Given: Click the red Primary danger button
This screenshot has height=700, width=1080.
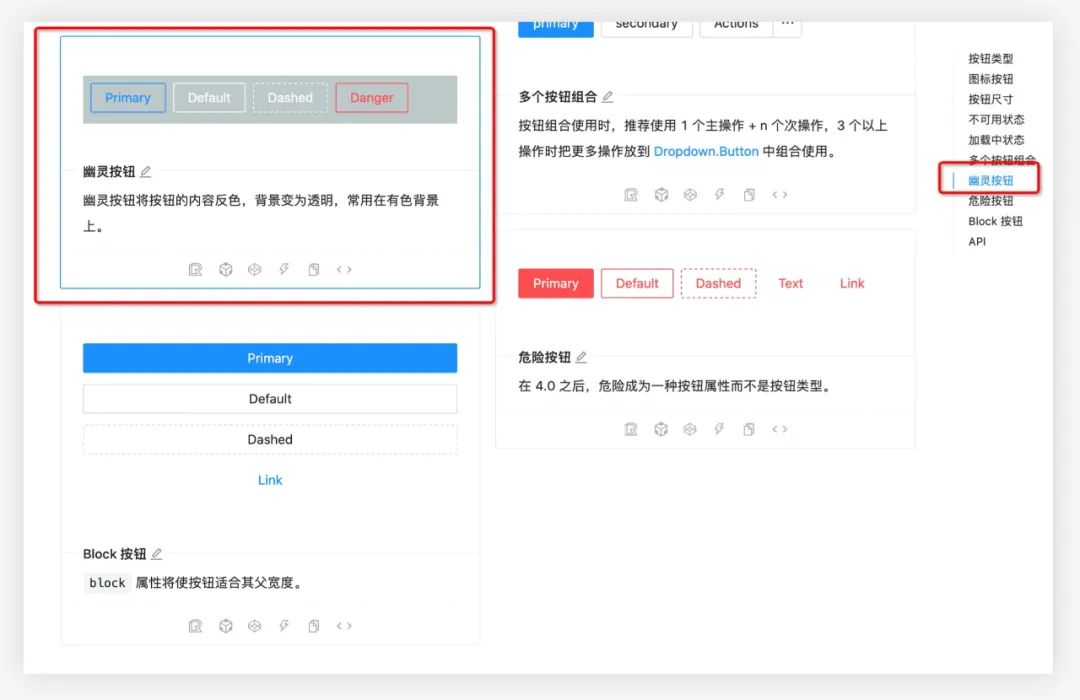Looking at the screenshot, I should tap(555, 283).
